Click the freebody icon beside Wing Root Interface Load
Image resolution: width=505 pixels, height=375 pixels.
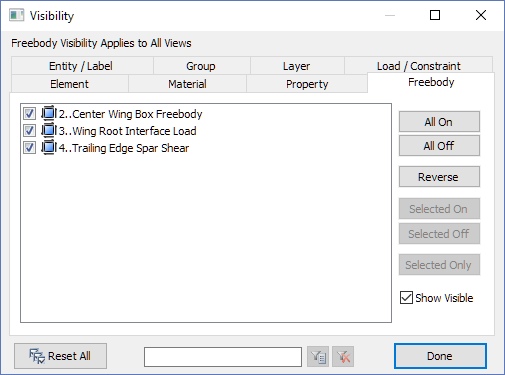[49, 131]
